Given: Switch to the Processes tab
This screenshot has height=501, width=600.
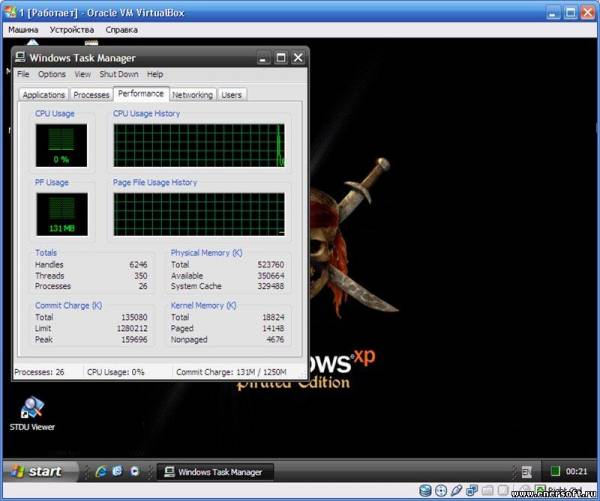Looking at the screenshot, I should pyautogui.click(x=91, y=95).
